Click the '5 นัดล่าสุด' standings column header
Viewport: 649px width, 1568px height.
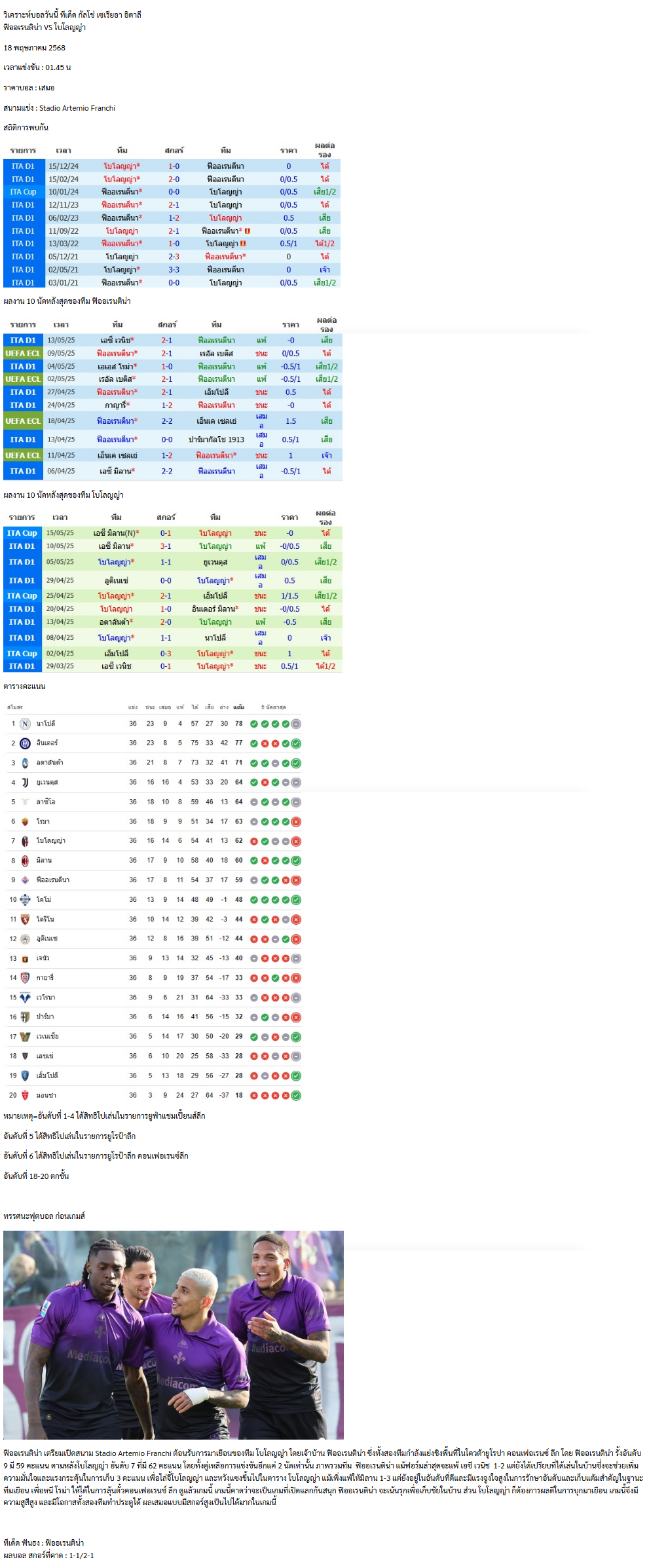click(273, 707)
